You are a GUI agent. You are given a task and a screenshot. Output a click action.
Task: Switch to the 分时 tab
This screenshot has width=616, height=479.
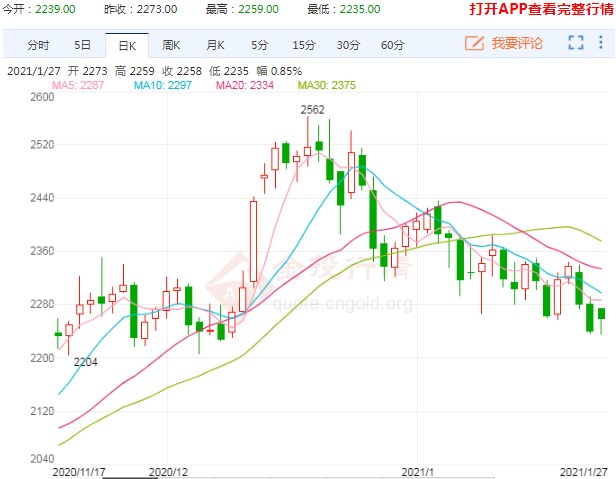pyautogui.click(x=38, y=45)
